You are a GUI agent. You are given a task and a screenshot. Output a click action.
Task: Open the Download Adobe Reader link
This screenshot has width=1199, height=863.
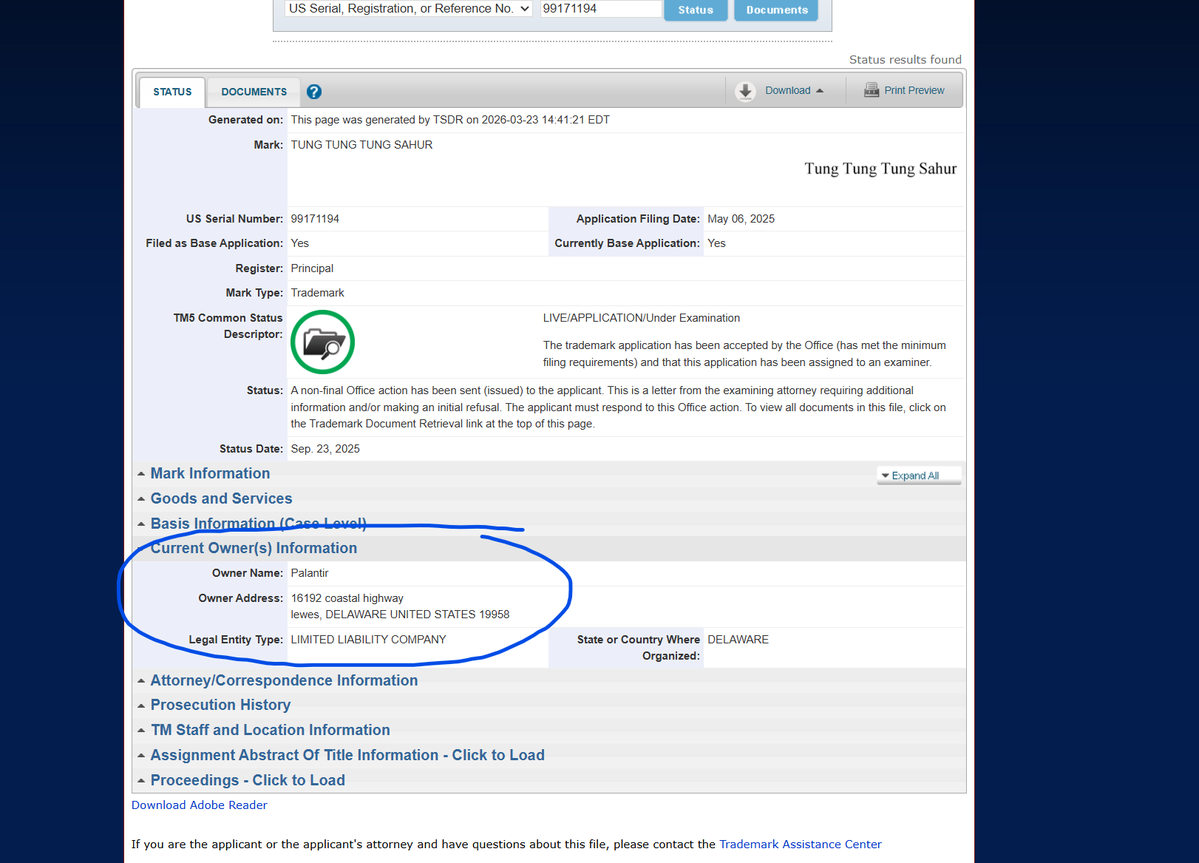pyautogui.click(x=199, y=805)
